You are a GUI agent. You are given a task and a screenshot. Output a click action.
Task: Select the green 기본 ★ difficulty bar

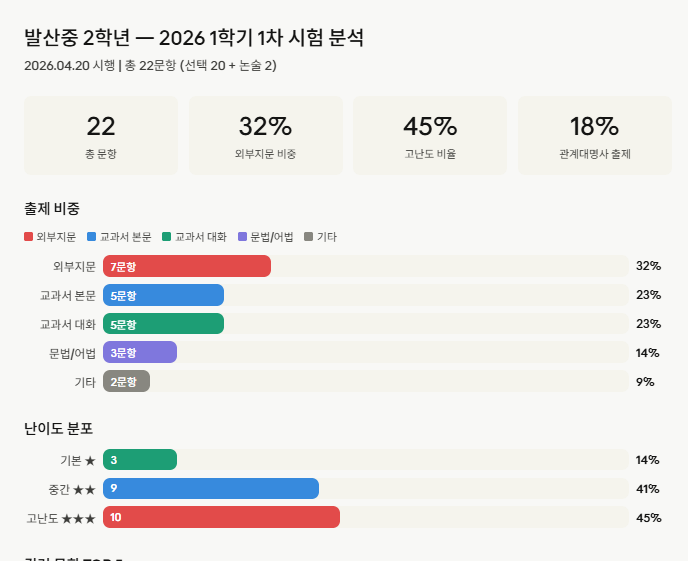click(140, 460)
